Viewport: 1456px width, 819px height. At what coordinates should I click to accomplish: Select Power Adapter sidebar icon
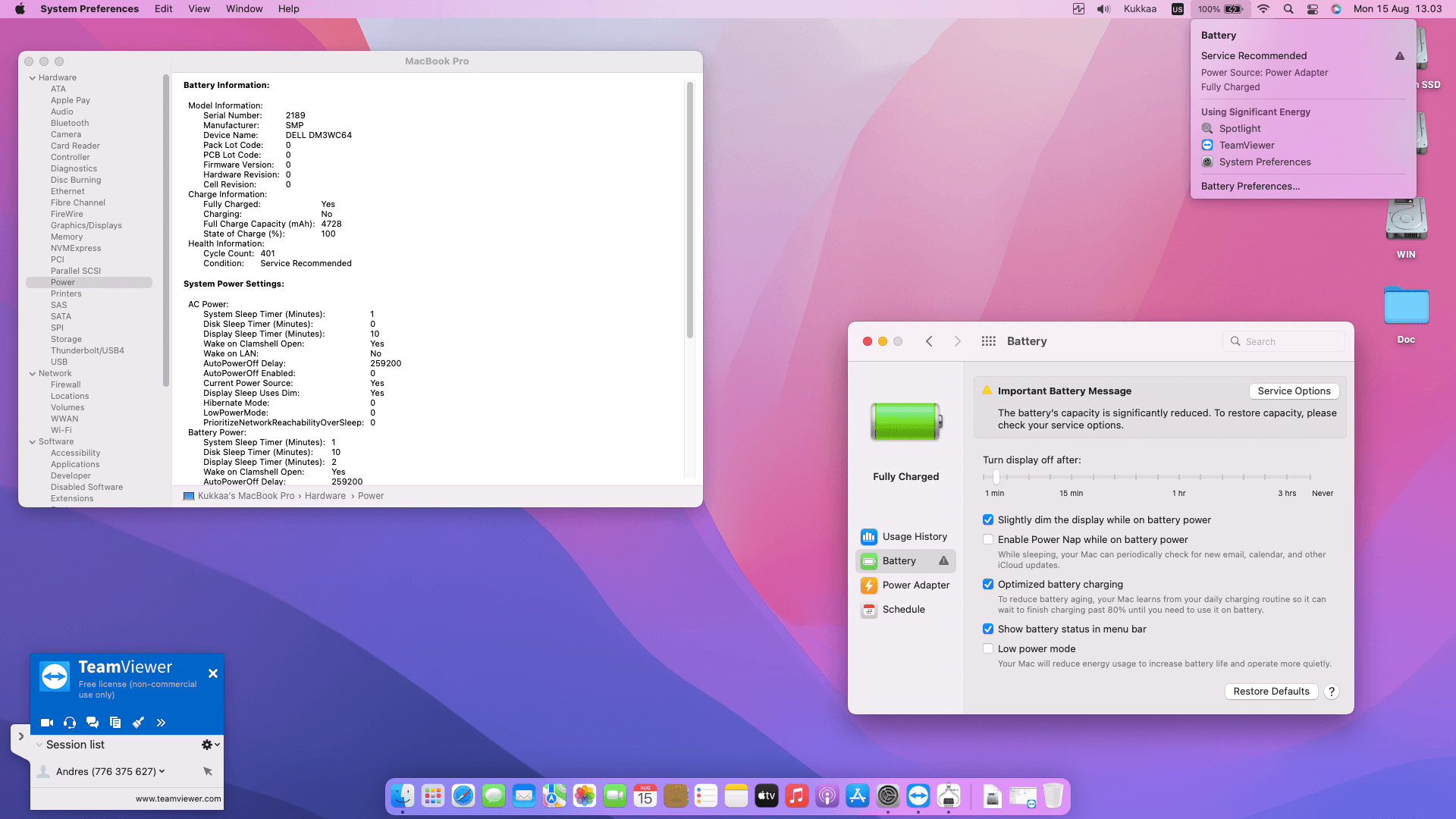click(x=869, y=585)
